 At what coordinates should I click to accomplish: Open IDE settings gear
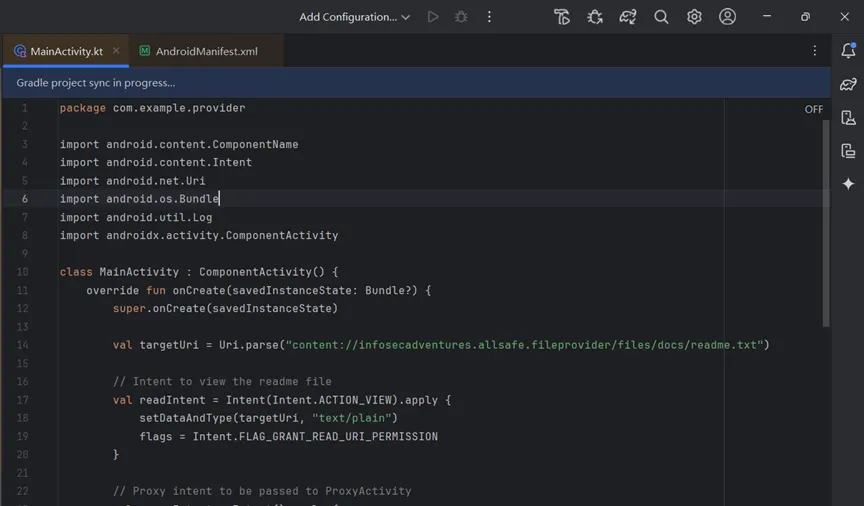[694, 17]
